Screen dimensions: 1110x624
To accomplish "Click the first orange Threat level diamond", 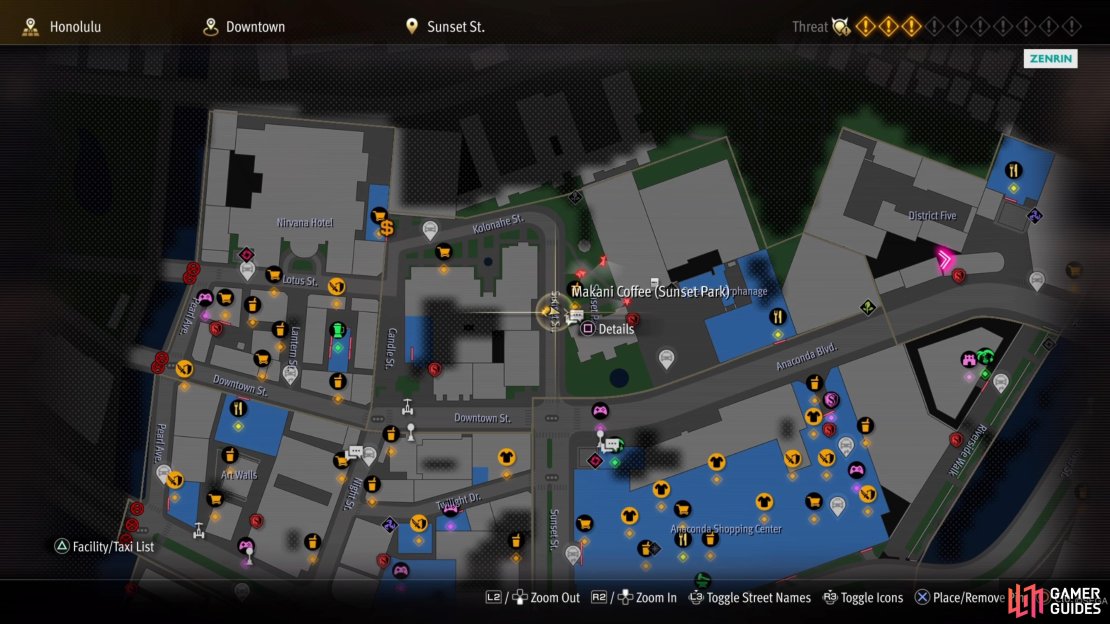I will 865,27.
